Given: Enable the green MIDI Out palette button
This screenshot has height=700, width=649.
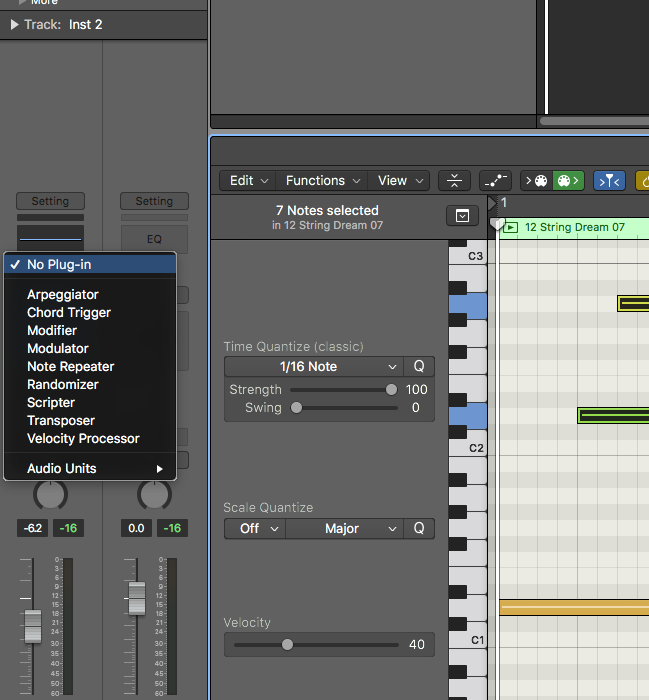Looking at the screenshot, I should click(567, 181).
